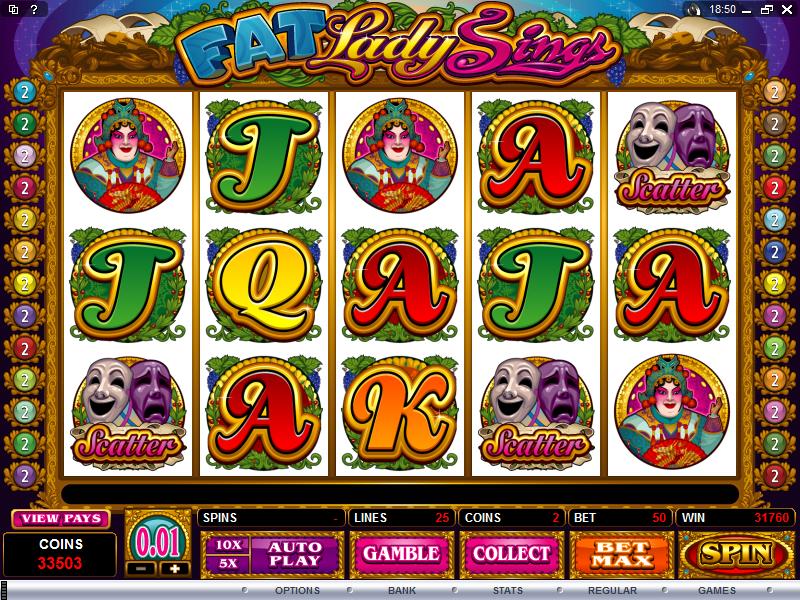This screenshot has width=800, height=600.
Task: Open the Stats menu
Action: coord(508,590)
